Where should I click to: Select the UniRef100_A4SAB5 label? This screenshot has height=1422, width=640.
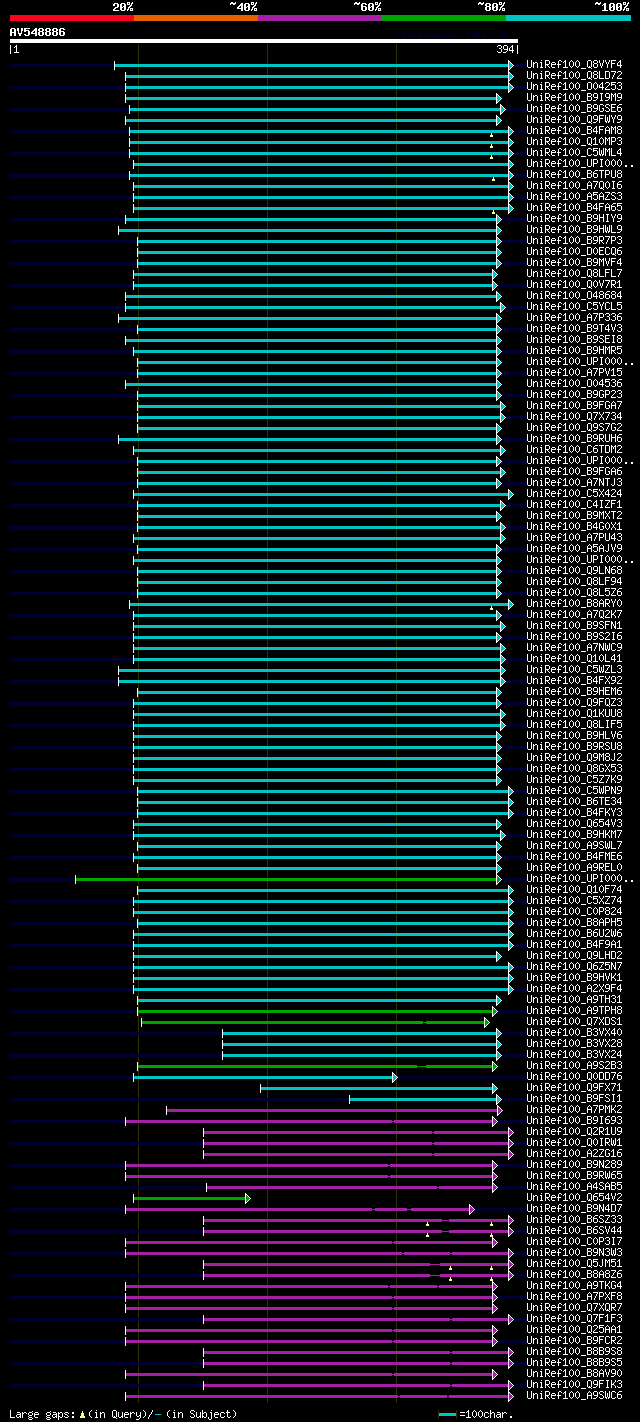click(574, 1186)
